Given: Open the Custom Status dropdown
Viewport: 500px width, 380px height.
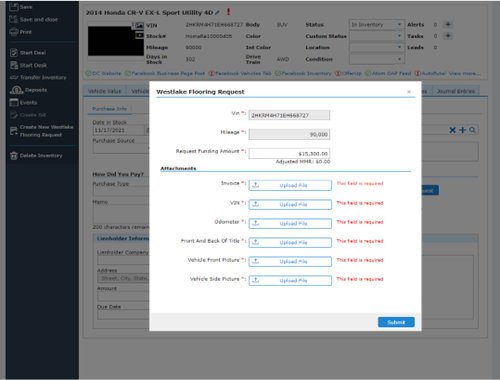Looking at the screenshot, I should click(377, 36).
